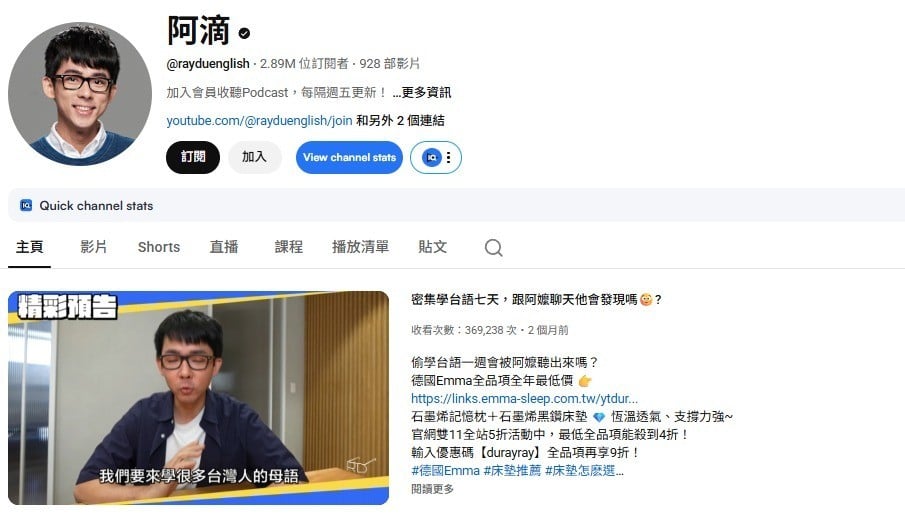Screen dimensions: 905x516
Task: Switch to the 影片 tab
Action: (94, 247)
